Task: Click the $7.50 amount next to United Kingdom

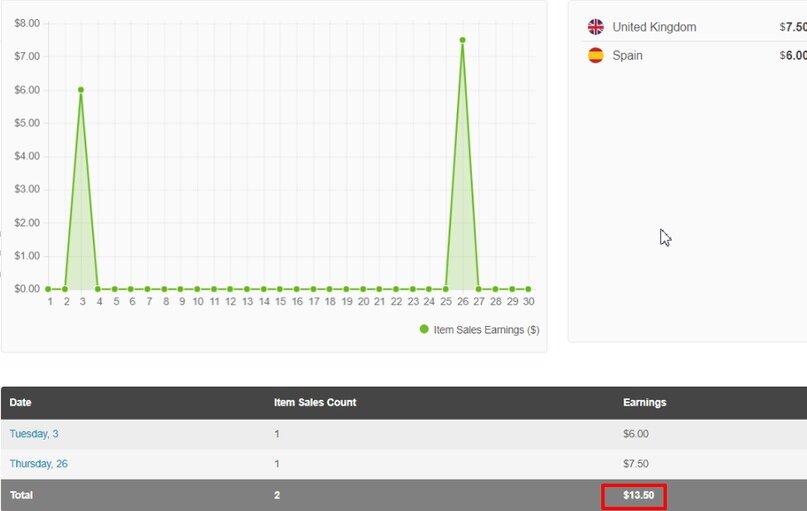Action: click(793, 27)
